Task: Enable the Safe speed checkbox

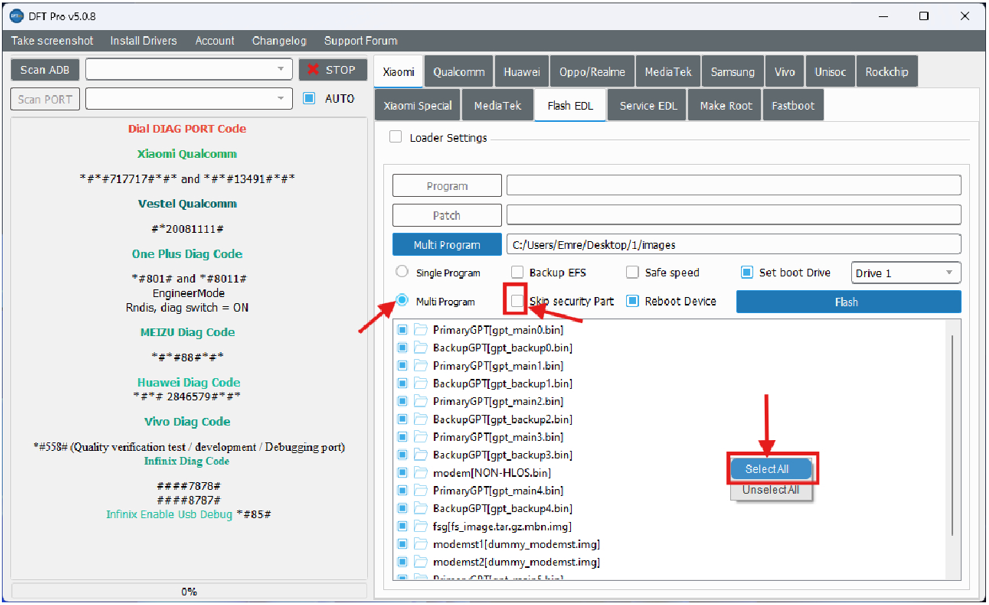Action: click(632, 272)
